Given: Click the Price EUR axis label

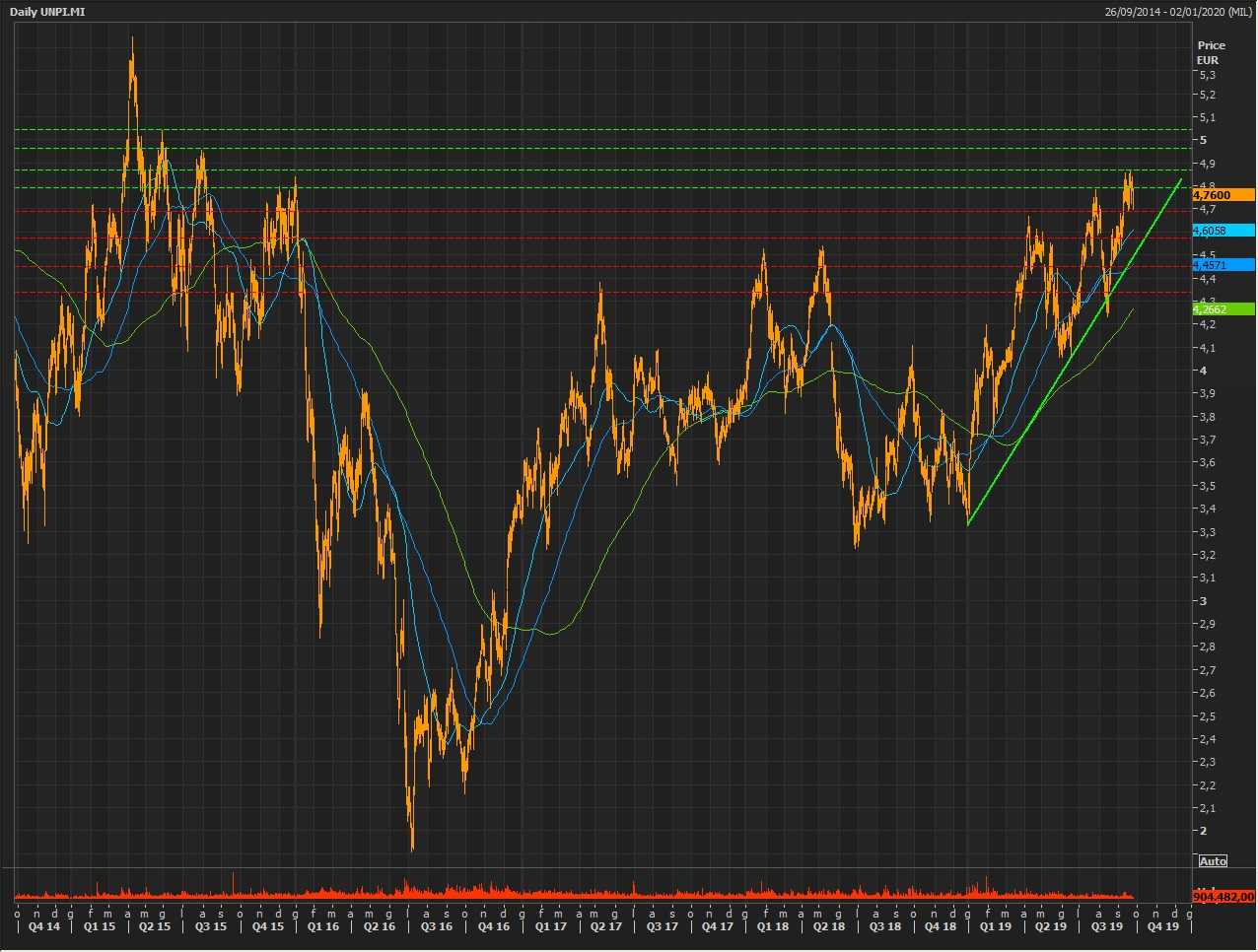Looking at the screenshot, I should tap(1211, 52).
